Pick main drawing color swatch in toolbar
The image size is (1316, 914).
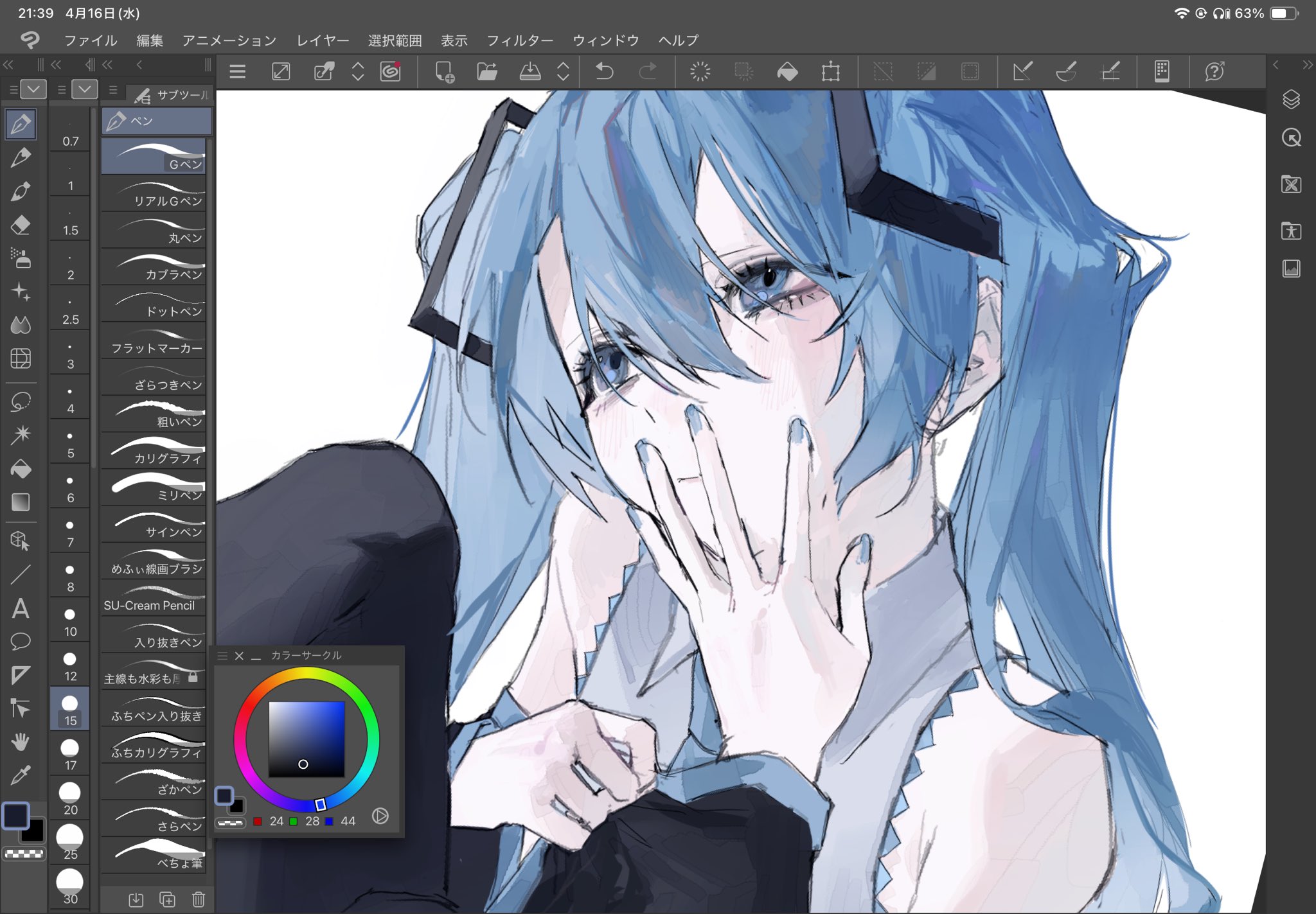[x=16, y=816]
